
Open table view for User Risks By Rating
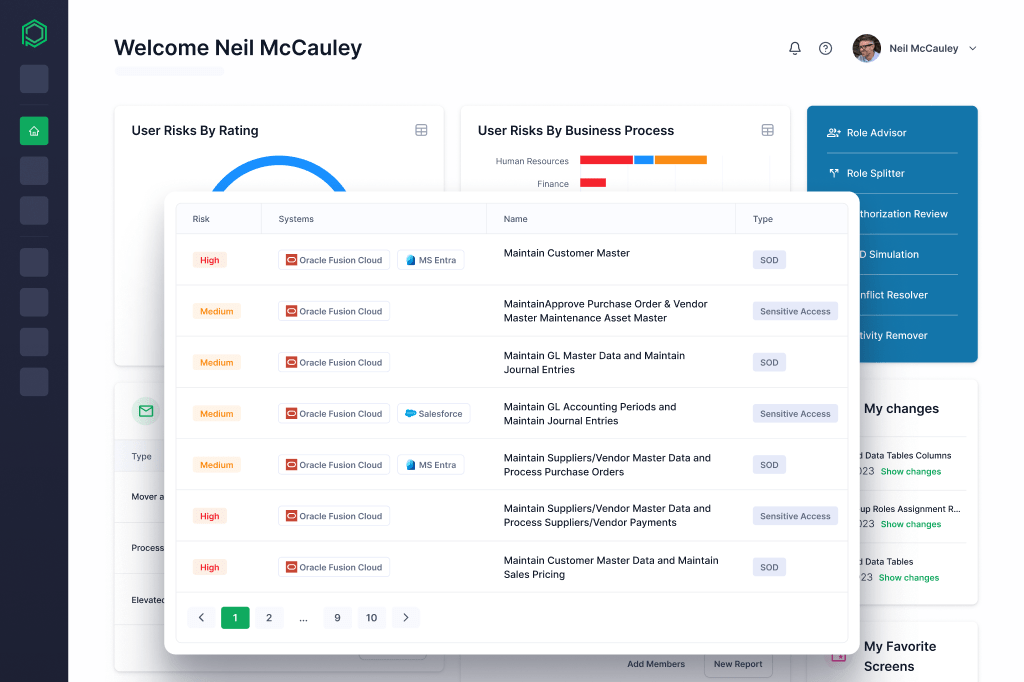click(x=421, y=130)
